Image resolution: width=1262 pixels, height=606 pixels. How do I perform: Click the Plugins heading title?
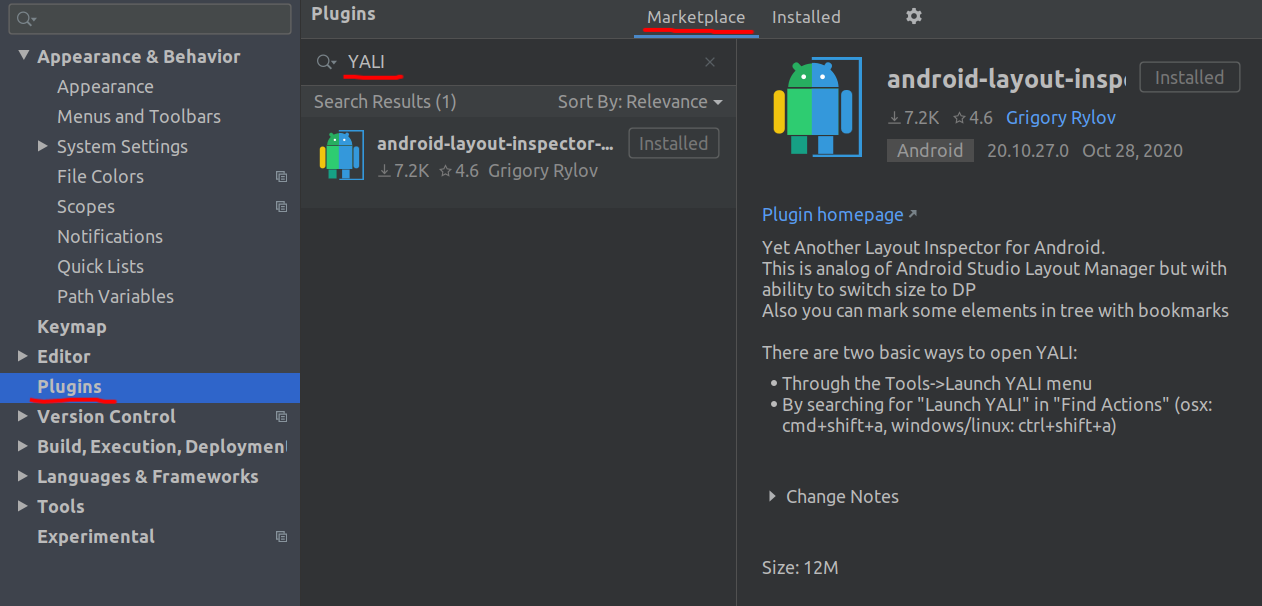pyautogui.click(x=343, y=14)
